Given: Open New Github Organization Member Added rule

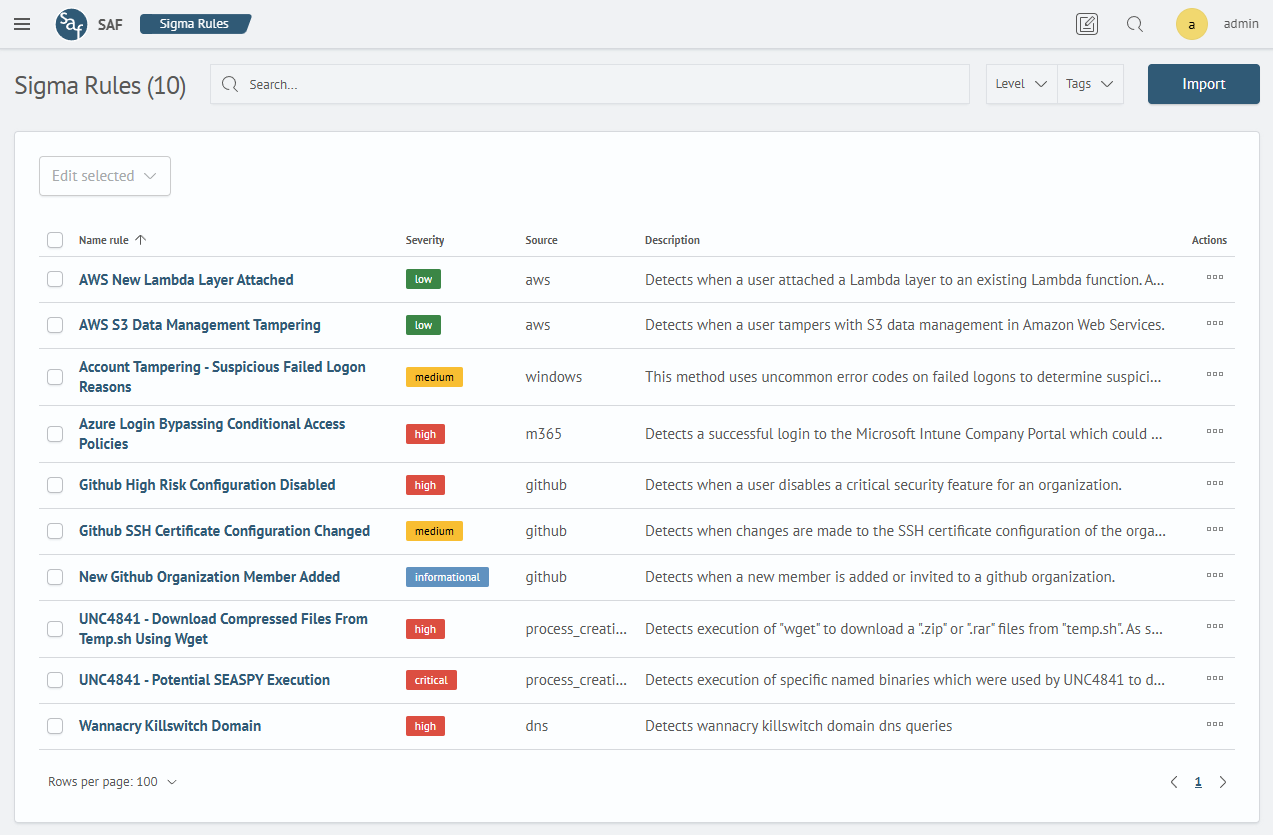Looking at the screenshot, I should (209, 577).
